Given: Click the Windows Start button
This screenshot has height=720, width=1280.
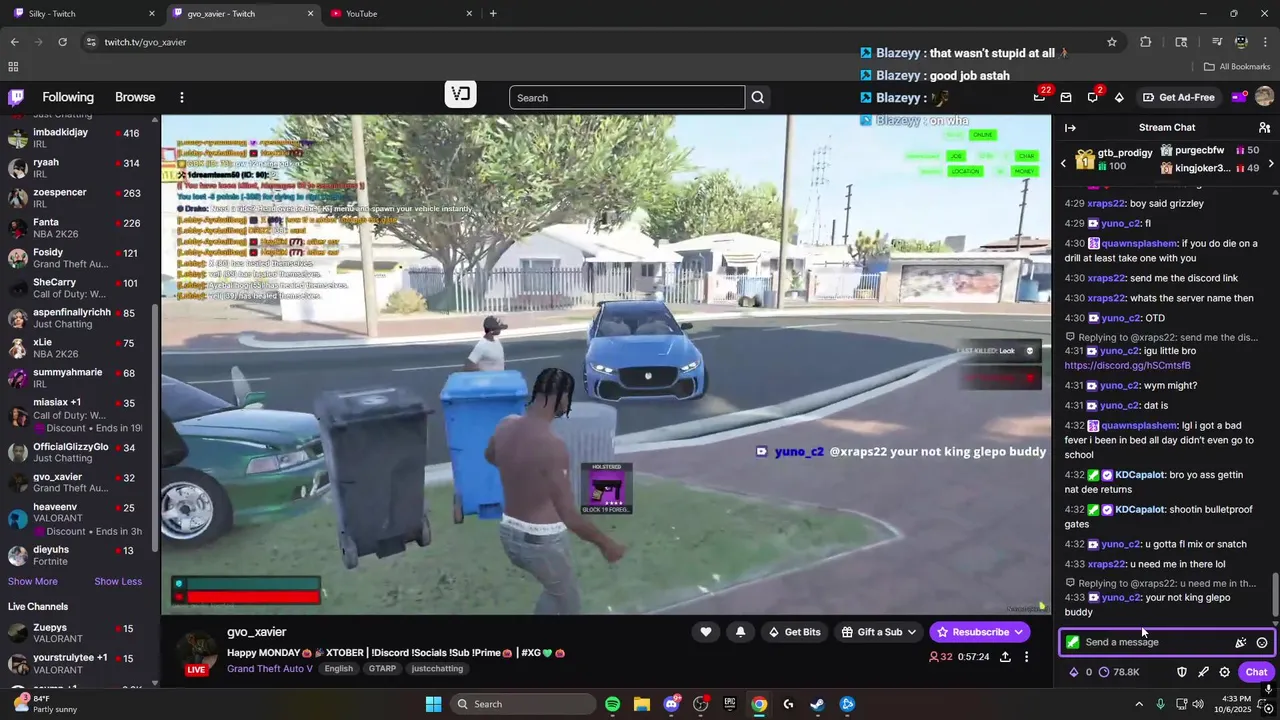Looking at the screenshot, I should coord(433,704).
